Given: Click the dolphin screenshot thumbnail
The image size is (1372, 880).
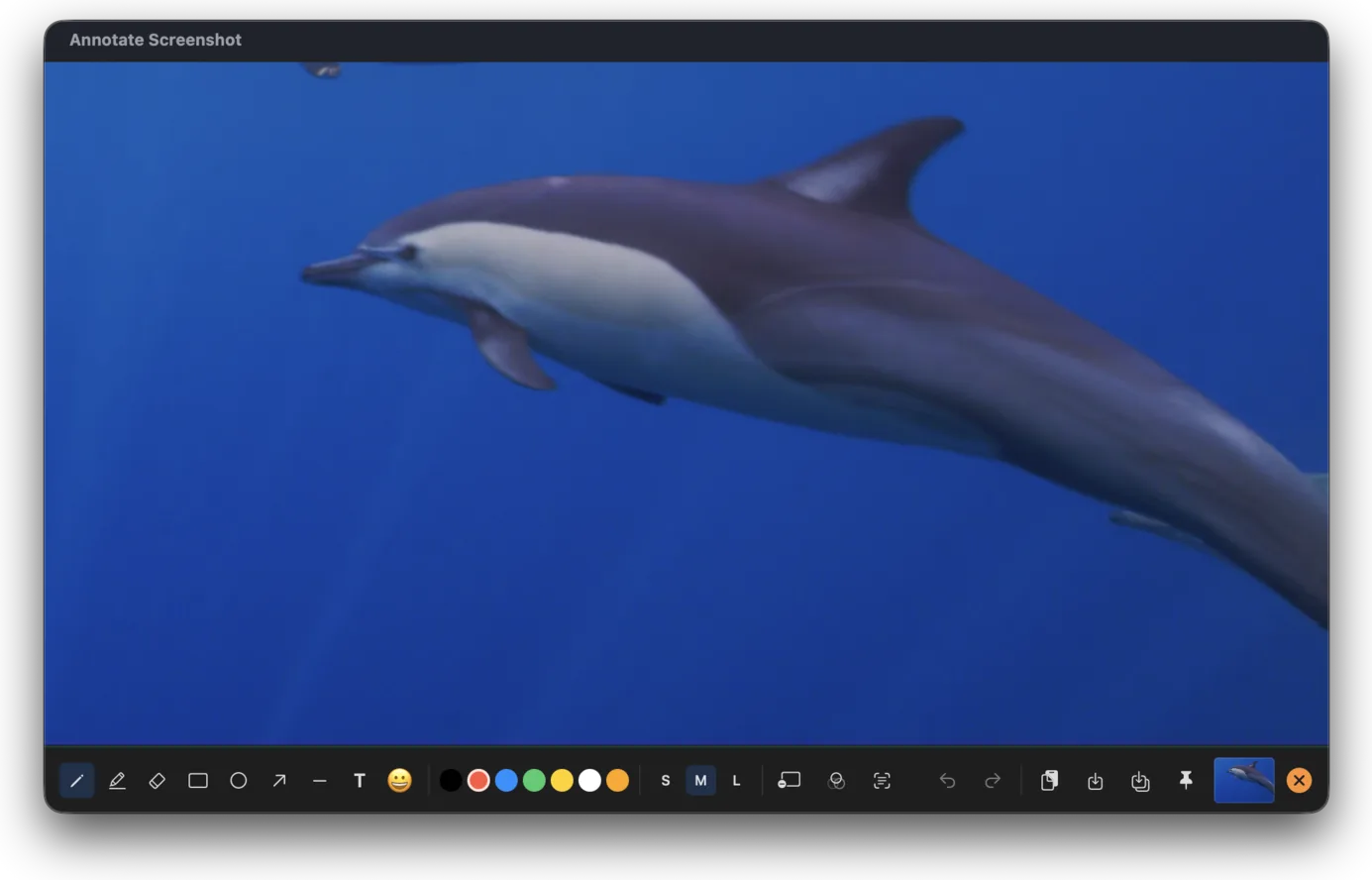Looking at the screenshot, I should coord(1244,780).
